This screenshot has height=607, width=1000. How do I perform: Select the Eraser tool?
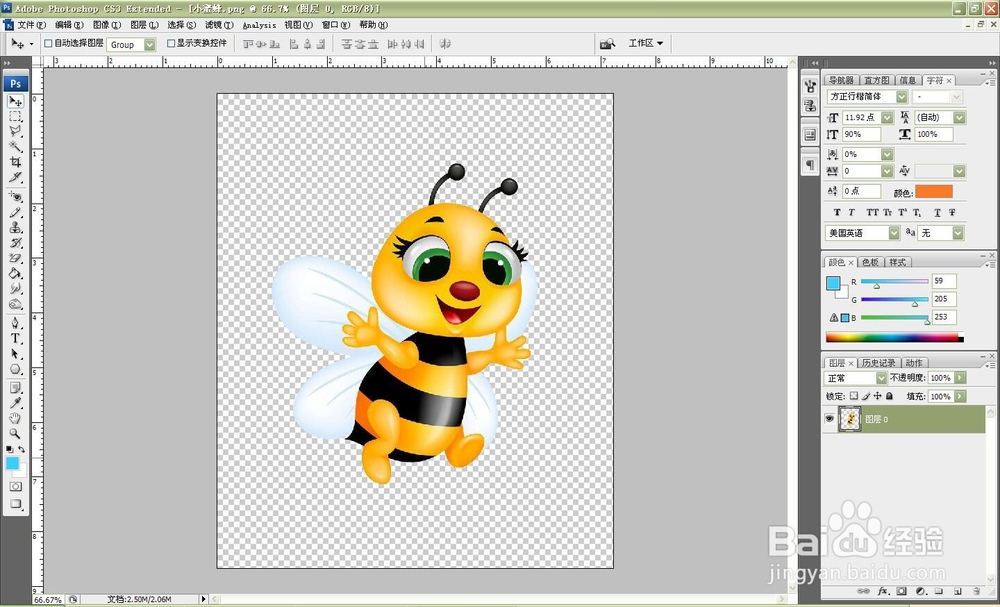15,258
